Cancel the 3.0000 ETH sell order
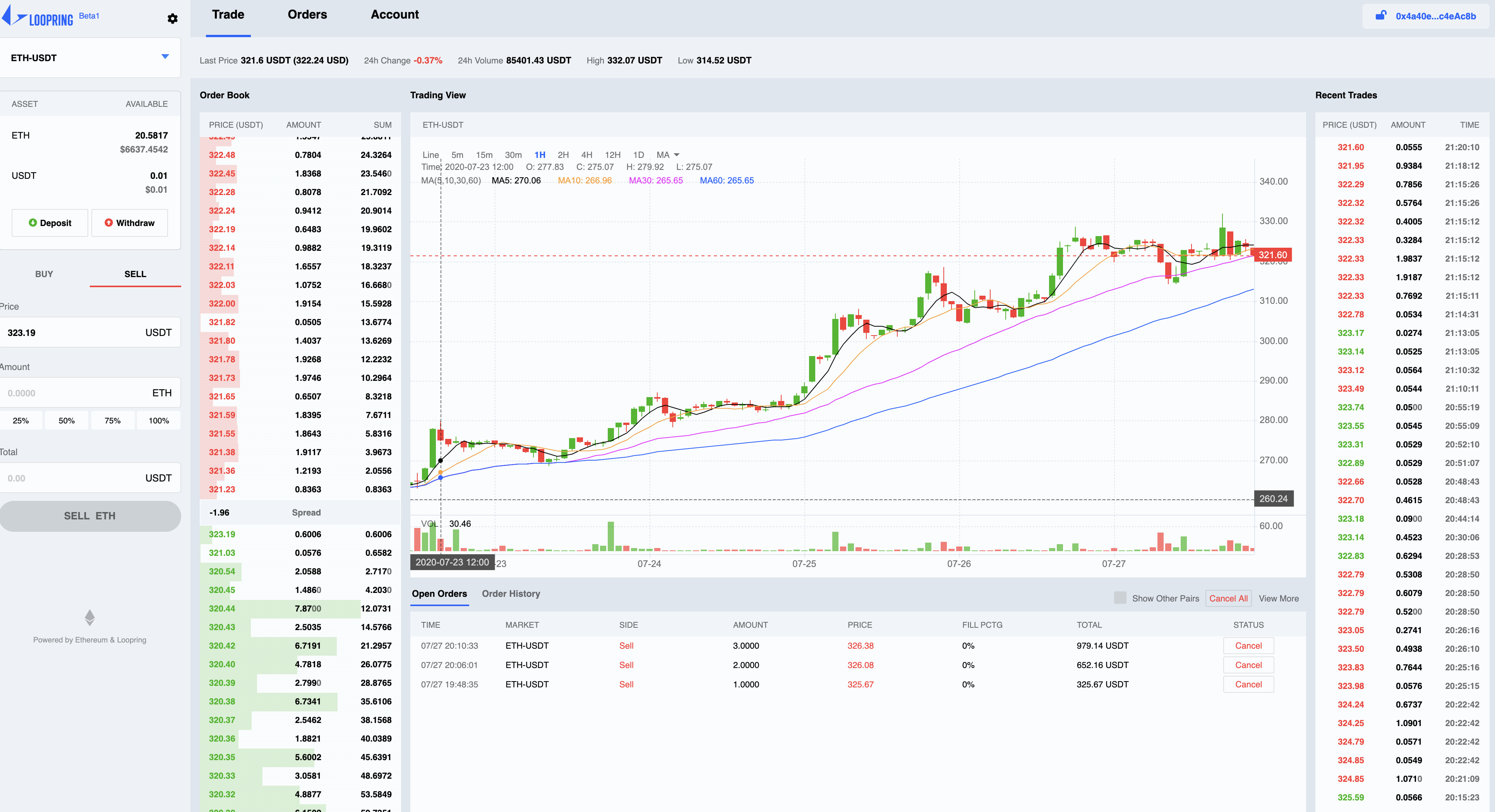1495x812 pixels. point(1248,646)
